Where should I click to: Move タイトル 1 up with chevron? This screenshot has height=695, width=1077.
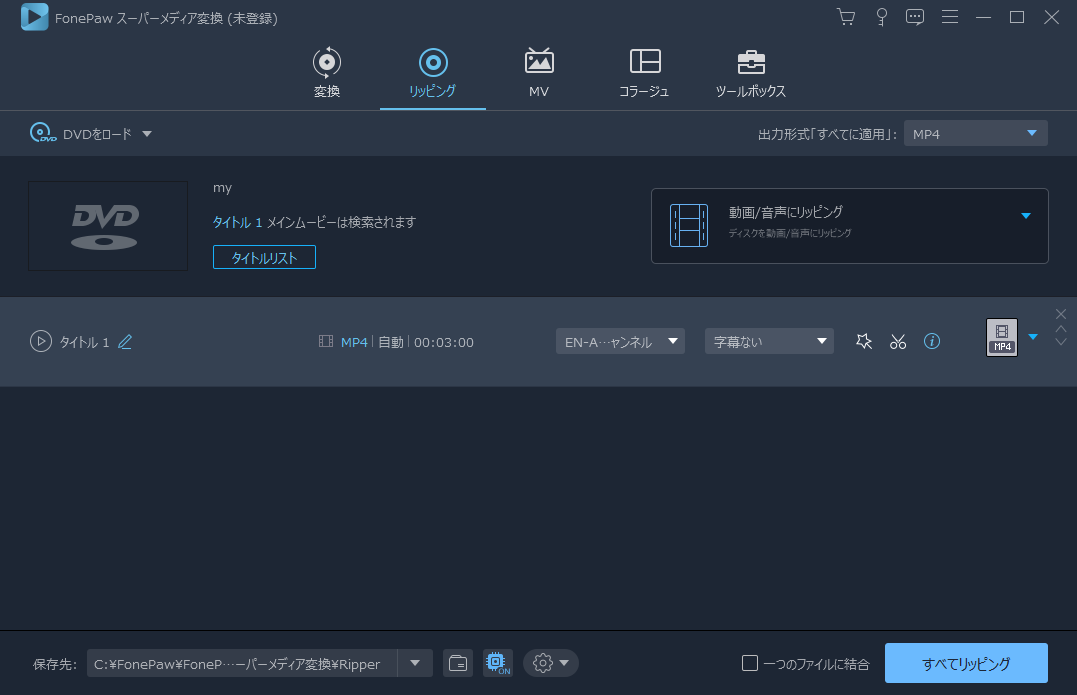point(1061,329)
